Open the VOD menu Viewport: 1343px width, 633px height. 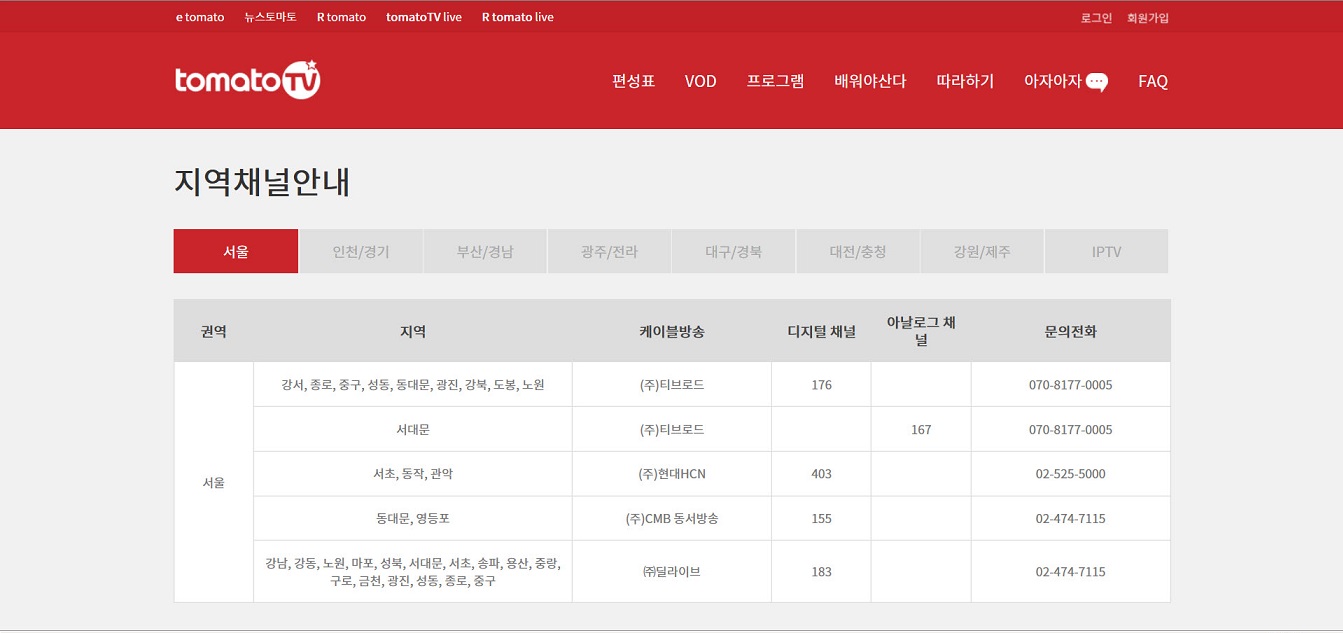click(700, 81)
